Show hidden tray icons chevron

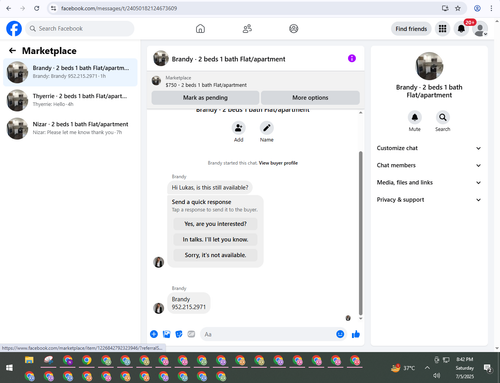427,368
